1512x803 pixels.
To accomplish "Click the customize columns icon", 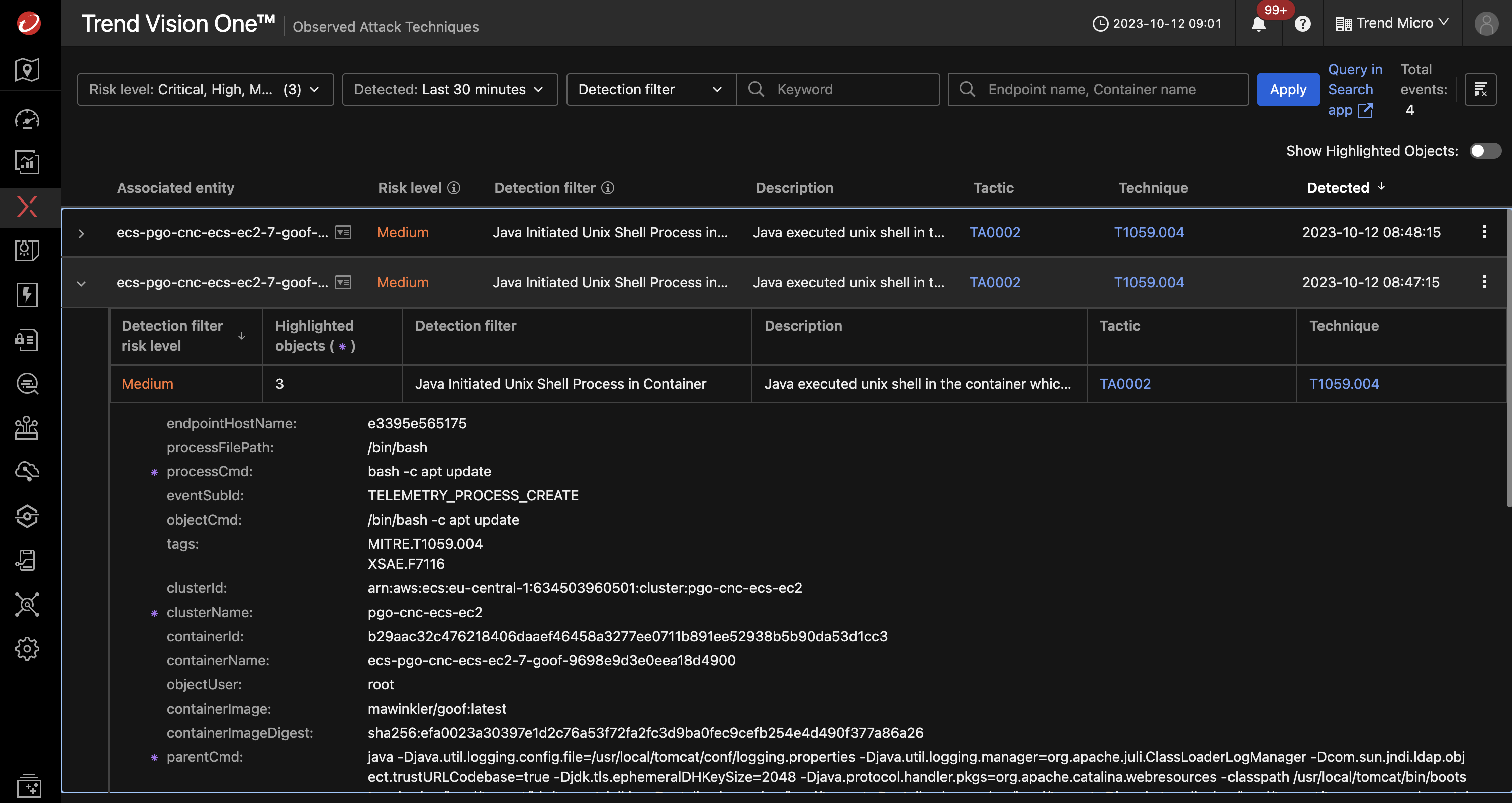I will (1480, 89).
